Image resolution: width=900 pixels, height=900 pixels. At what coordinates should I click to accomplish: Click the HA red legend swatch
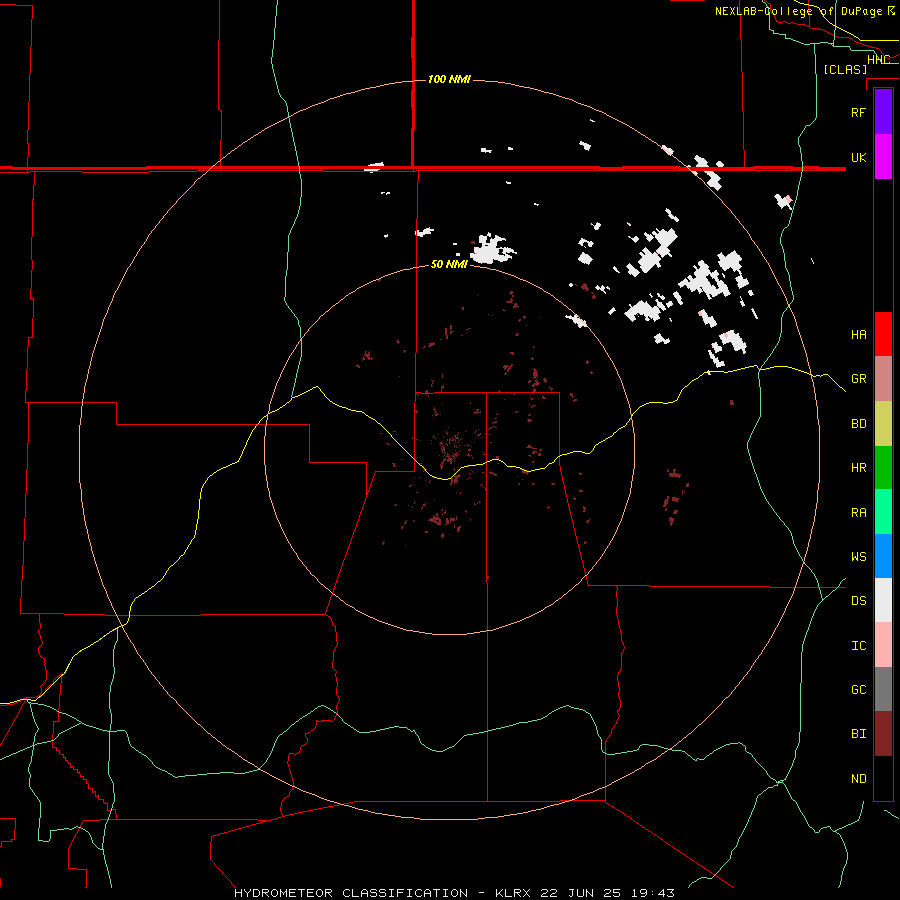click(883, 334)
